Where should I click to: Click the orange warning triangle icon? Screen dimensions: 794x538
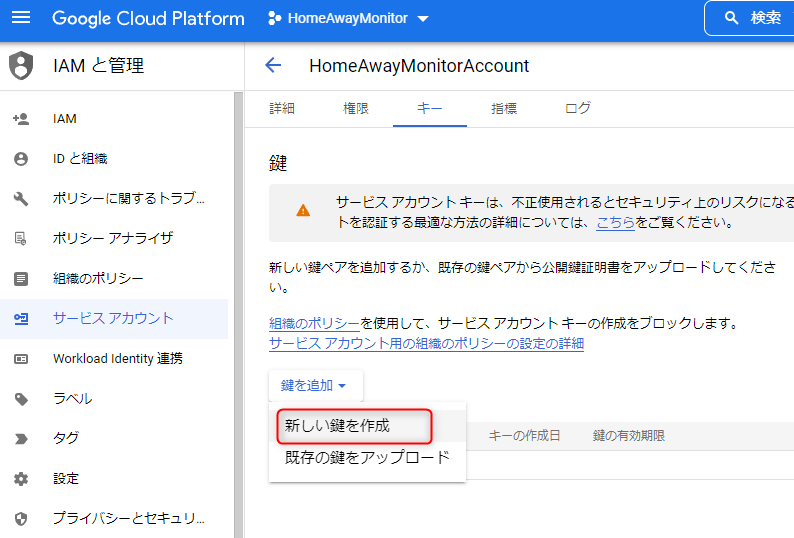coord(303,211)
